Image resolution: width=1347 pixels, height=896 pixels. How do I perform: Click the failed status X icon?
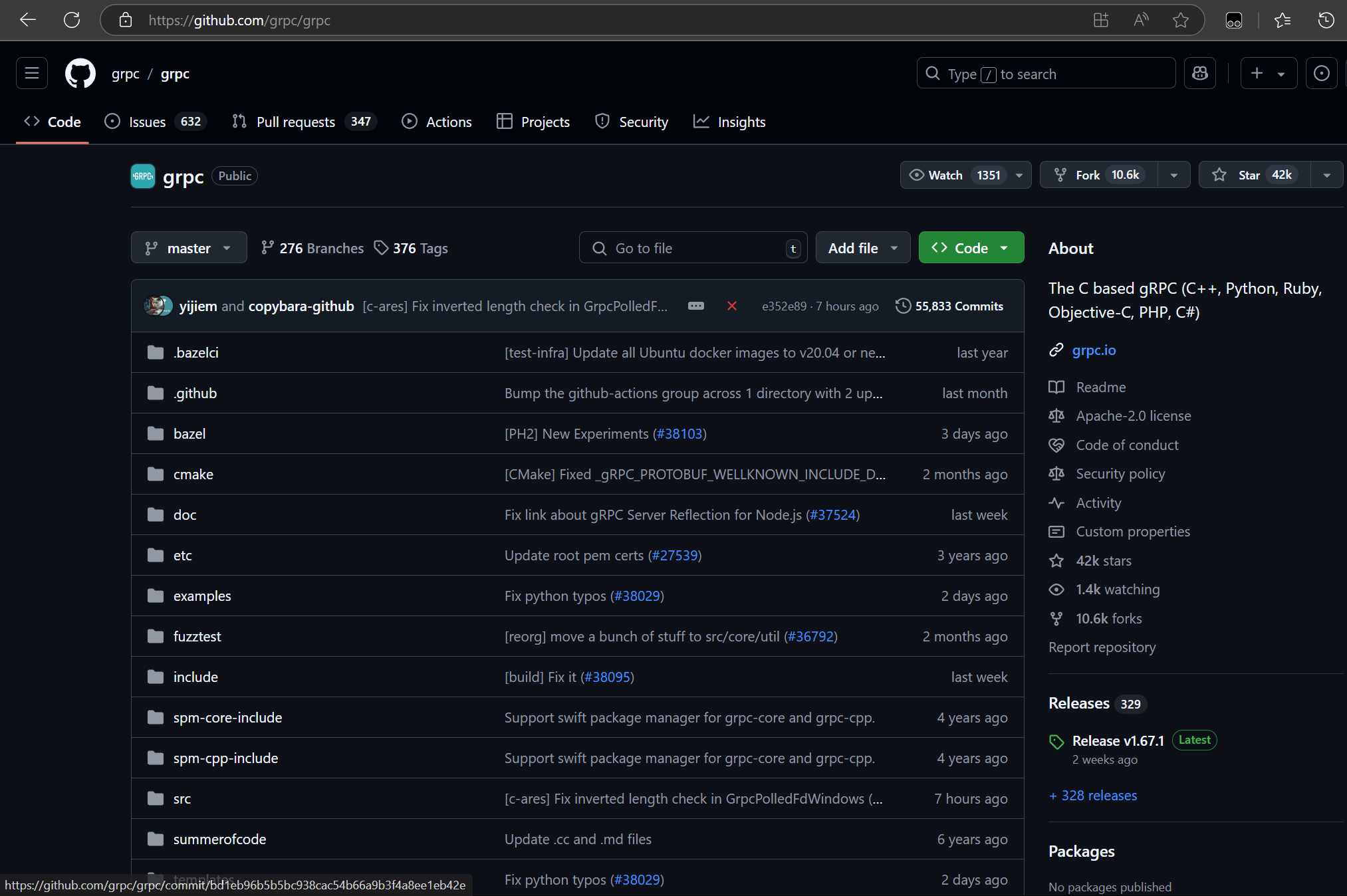(732, 306)
